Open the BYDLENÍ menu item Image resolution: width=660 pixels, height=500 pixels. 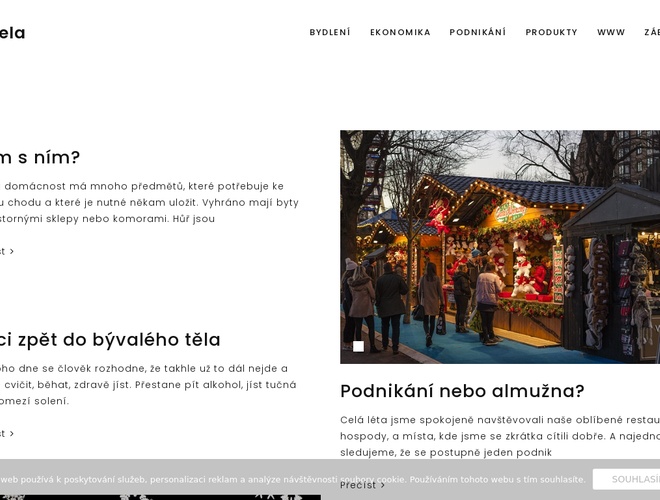[x=330, y=32]
